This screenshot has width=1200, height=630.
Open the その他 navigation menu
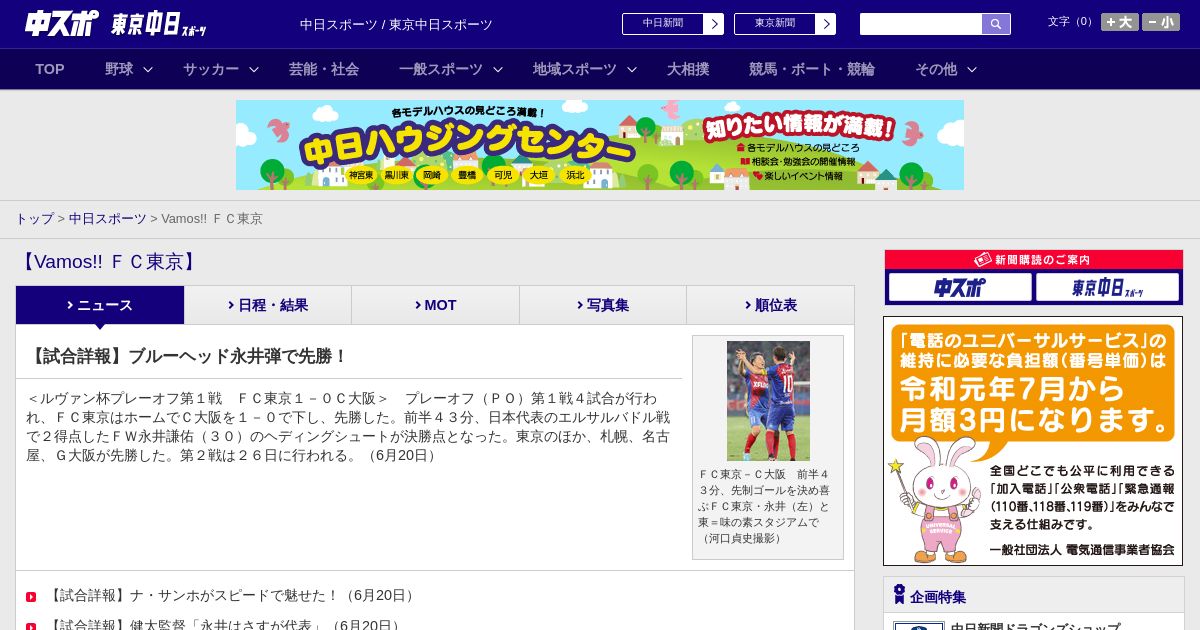pos(936,69)
